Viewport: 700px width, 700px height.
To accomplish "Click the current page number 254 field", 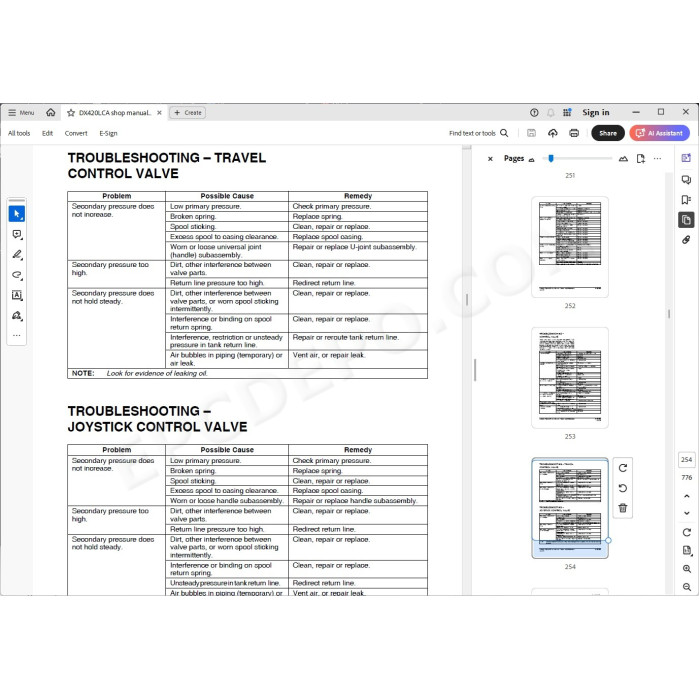I will coord(687,459).
